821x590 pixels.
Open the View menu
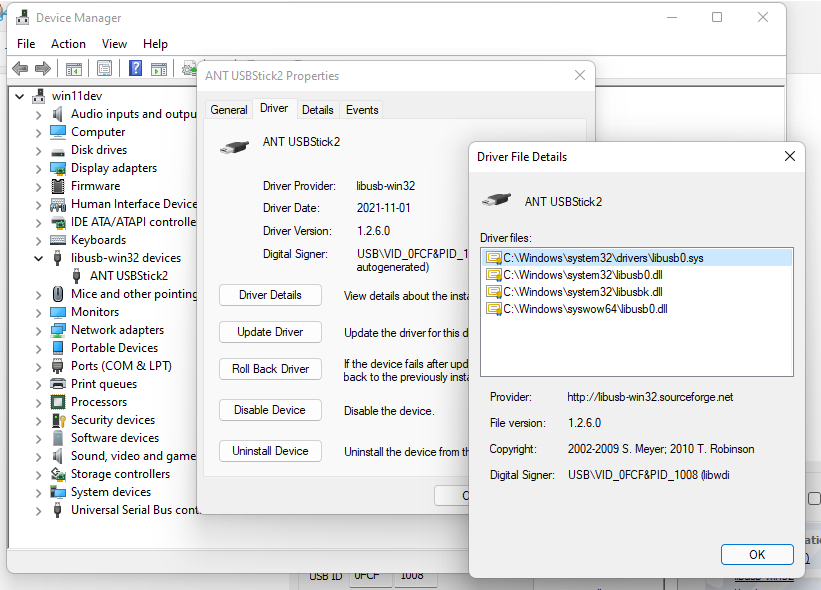click(114, 44)
